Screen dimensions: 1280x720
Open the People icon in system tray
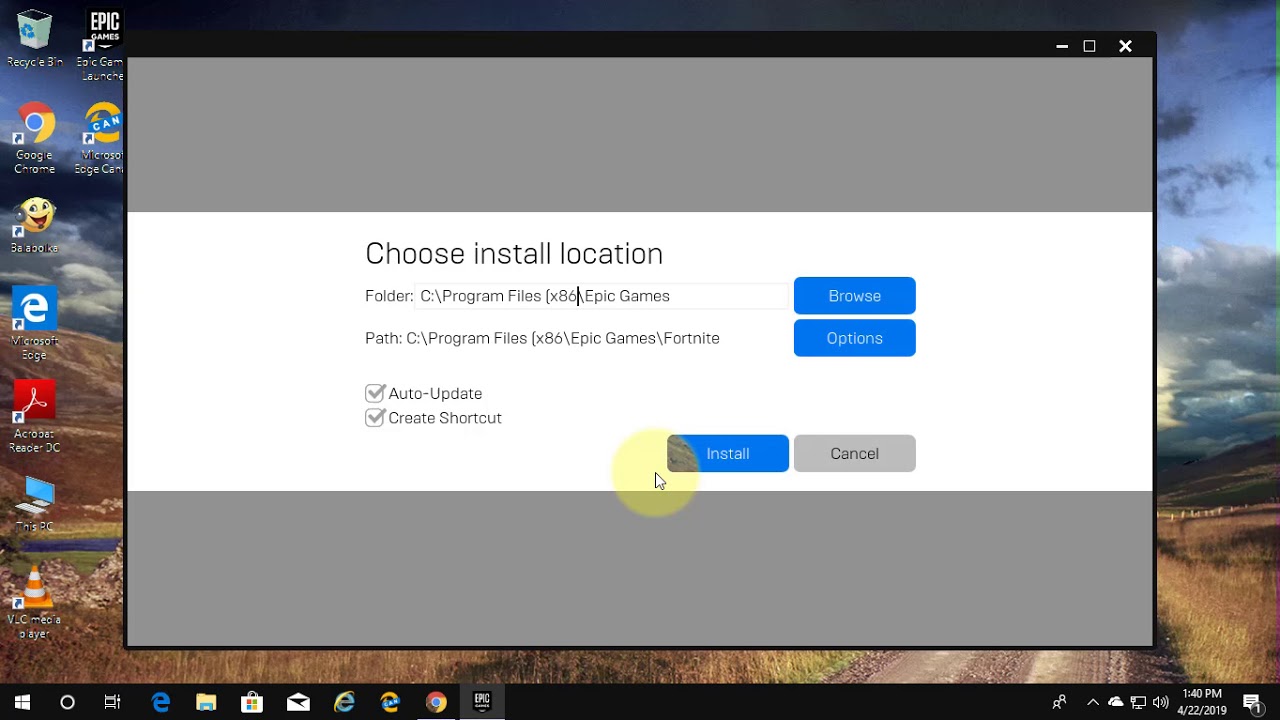(1059, 702)
